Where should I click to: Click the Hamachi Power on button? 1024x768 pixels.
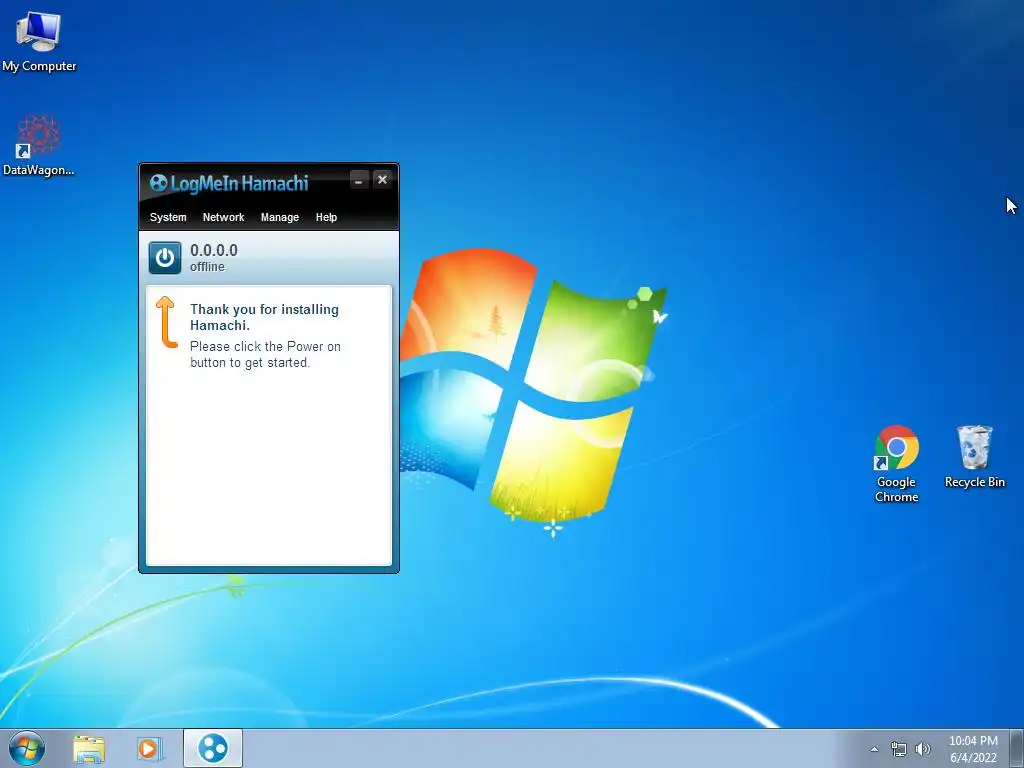[165, 258]
